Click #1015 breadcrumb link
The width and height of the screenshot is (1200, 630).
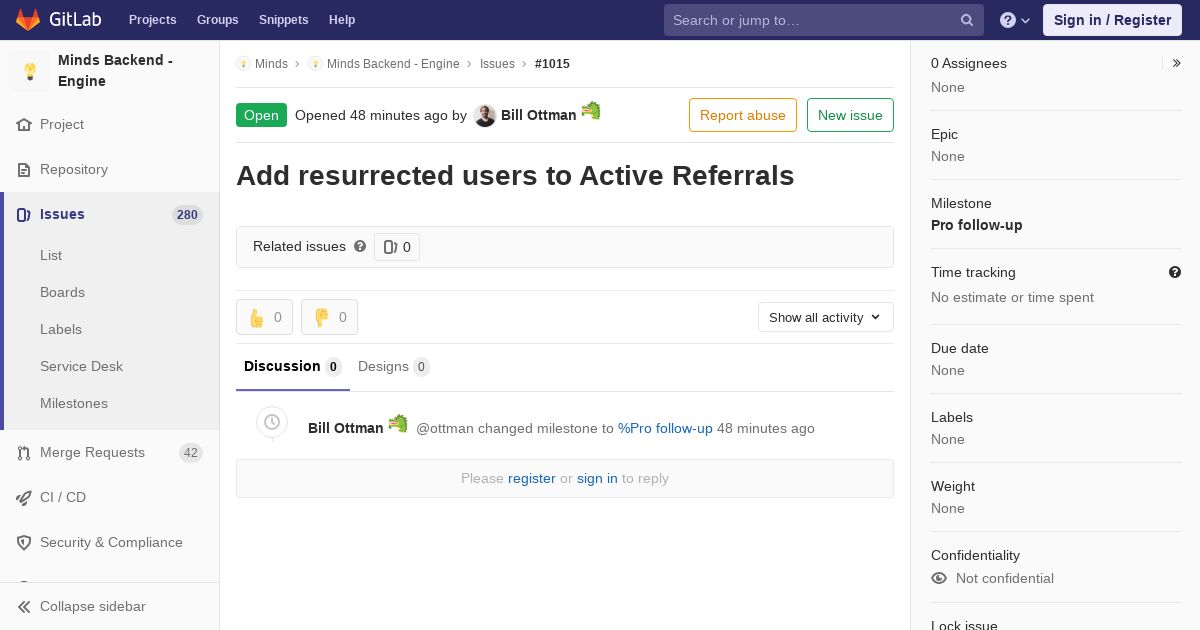coord(552,64)
